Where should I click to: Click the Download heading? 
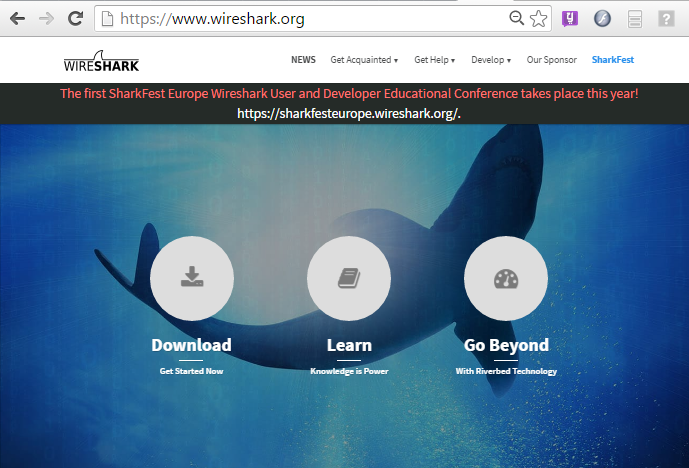(x=191, y=345)
